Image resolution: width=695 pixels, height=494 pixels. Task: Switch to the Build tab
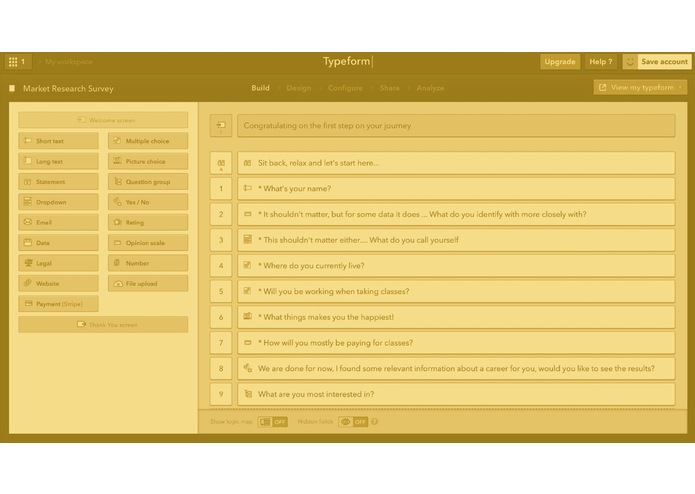coord(261,88)
